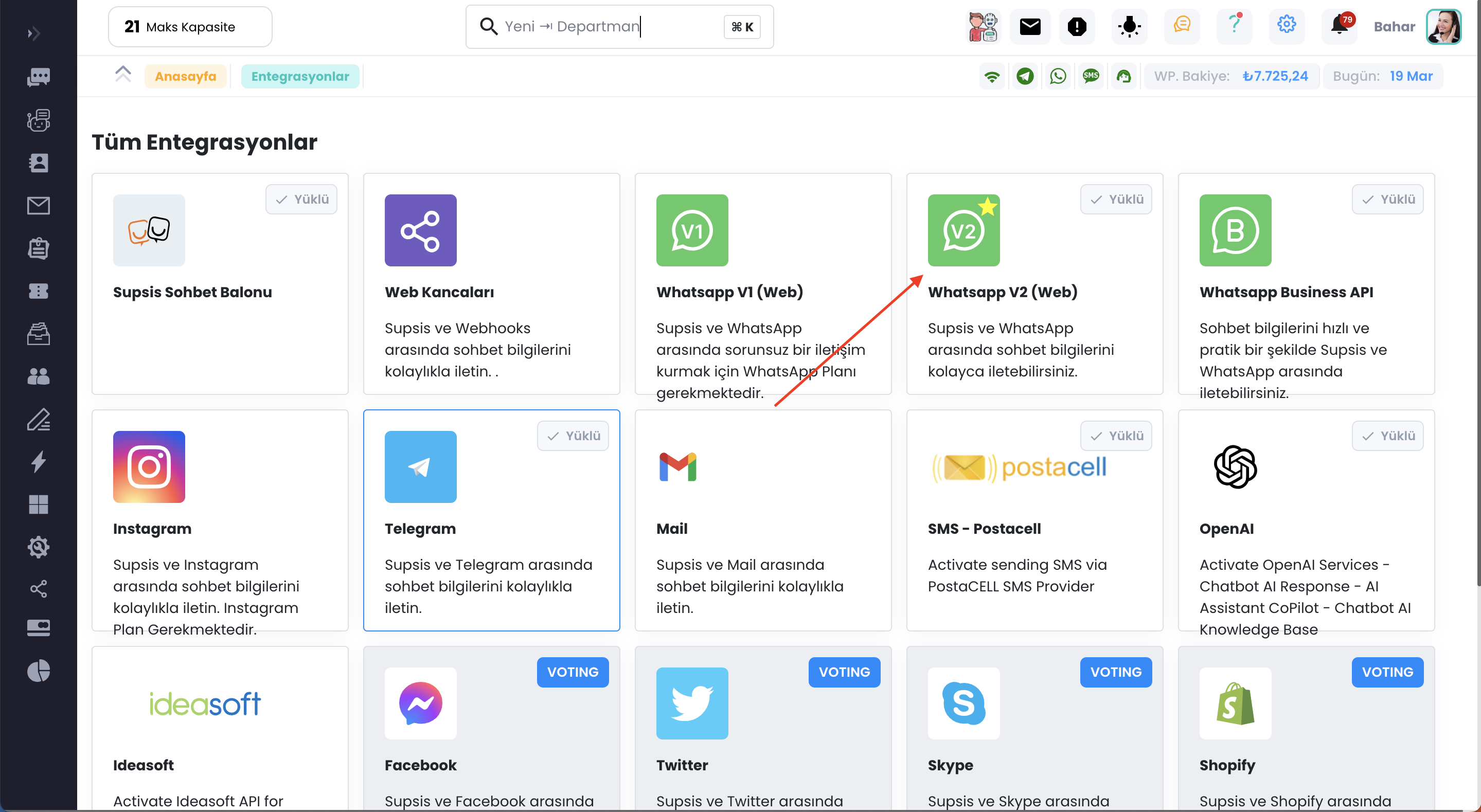Go to Anasayfa breadcrumb tab
This screenshot has height=812, width=1481.
click(x=185, y=77)
